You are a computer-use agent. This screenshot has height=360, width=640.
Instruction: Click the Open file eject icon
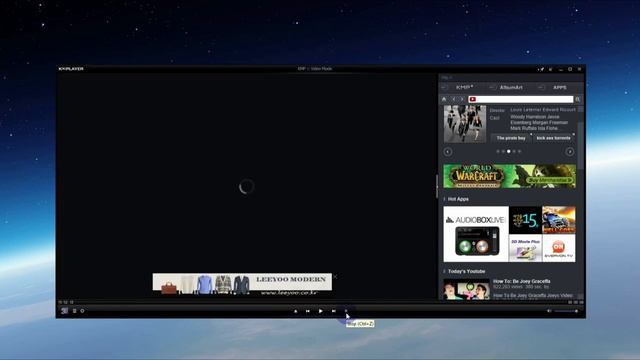pyautogui.click(x=296, y=311)
